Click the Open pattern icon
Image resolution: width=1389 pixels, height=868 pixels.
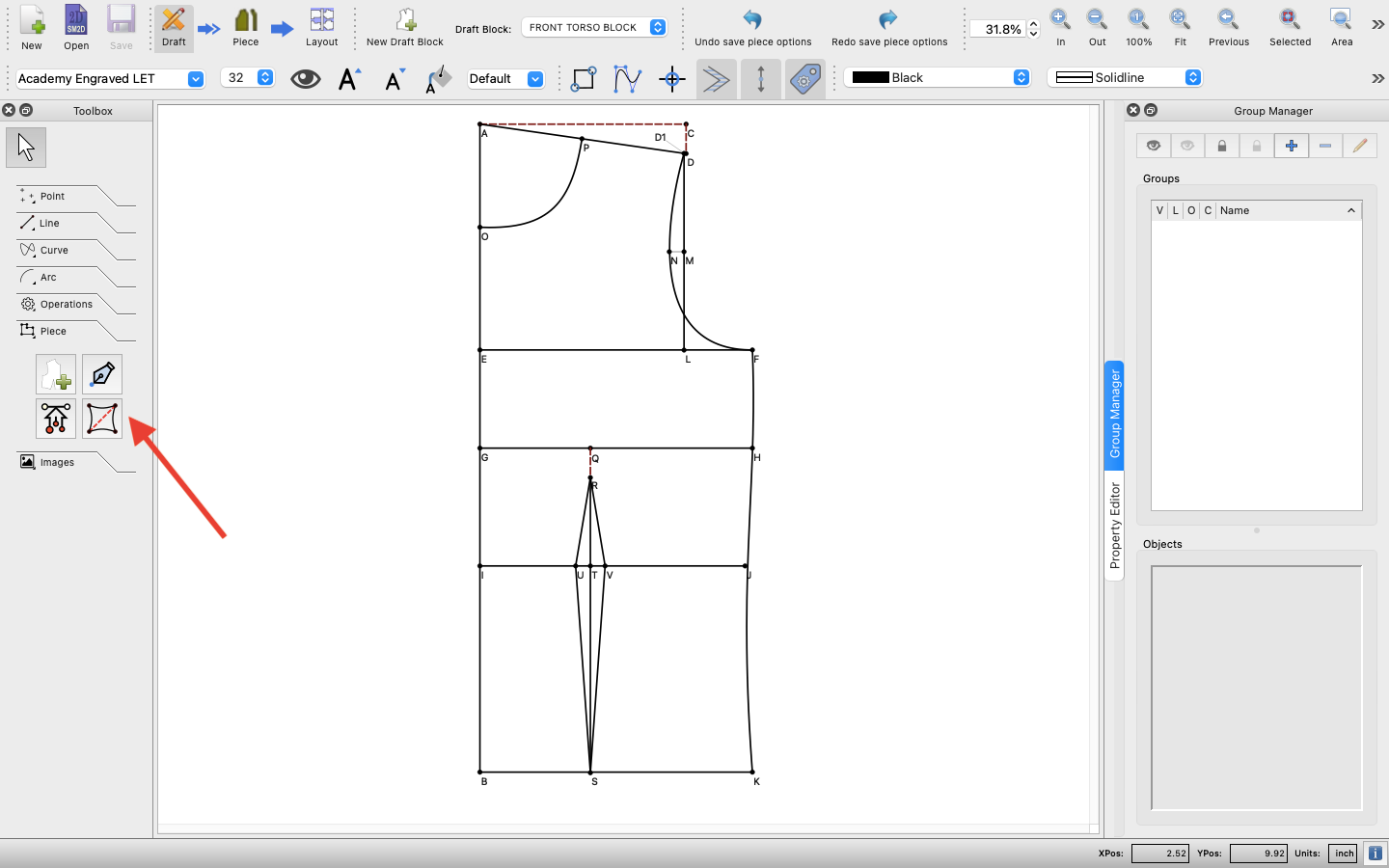76,28
